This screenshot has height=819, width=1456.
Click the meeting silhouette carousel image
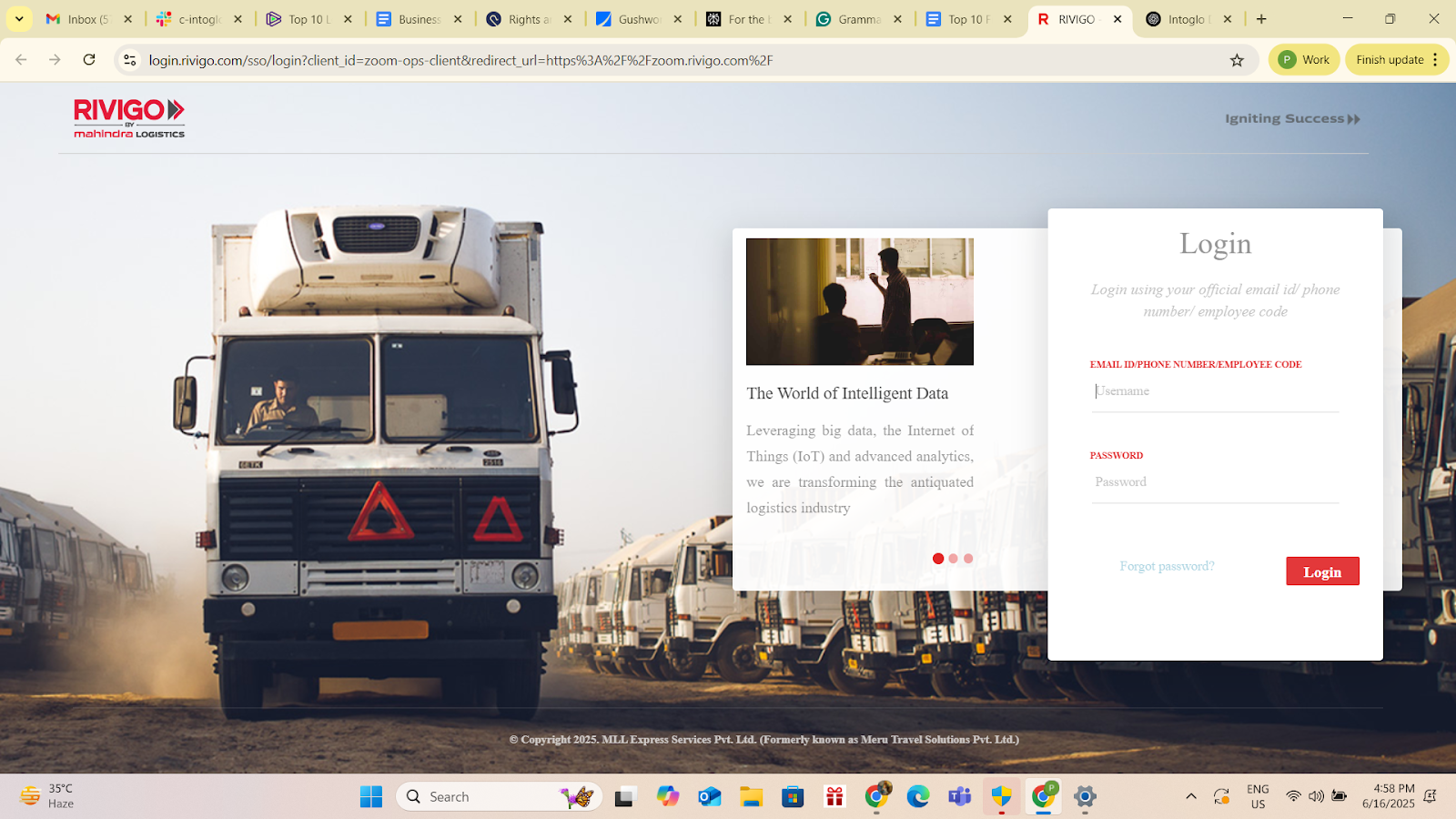coord(860,302)
